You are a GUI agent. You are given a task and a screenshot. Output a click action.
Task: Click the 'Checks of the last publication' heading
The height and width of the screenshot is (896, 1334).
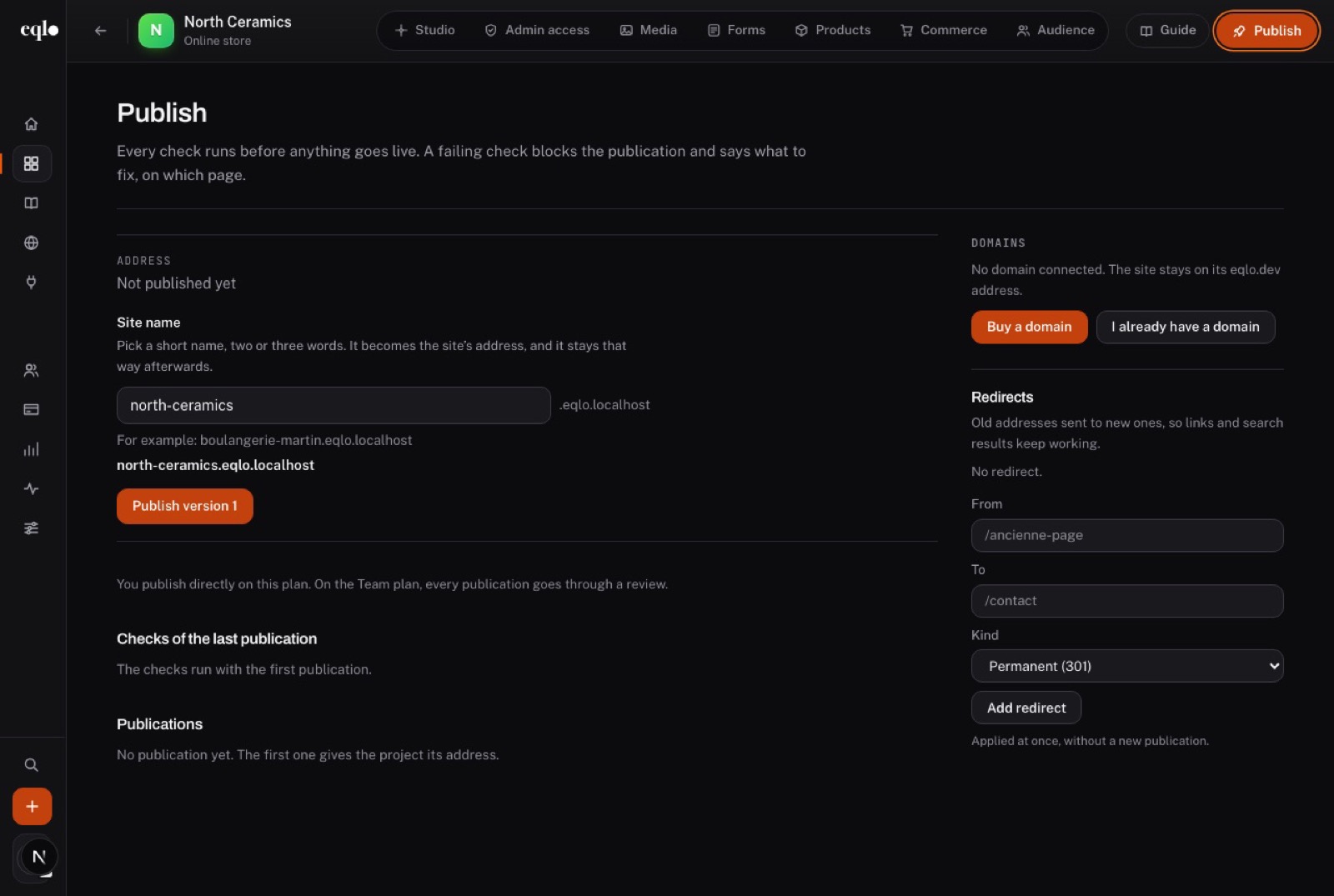(217, 638)
